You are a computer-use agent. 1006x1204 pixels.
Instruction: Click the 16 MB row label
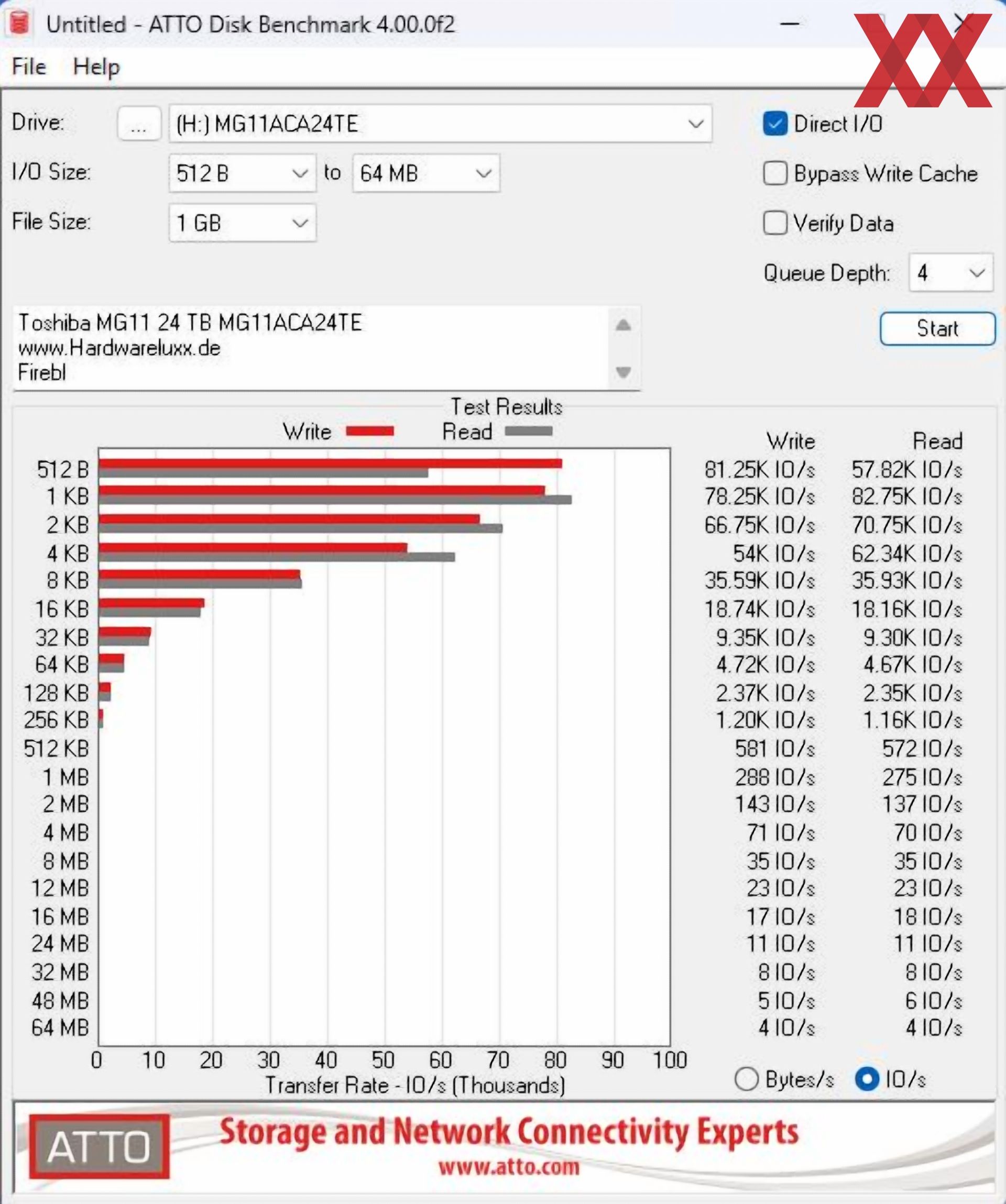pyautogui.click(x=60, y=918)
